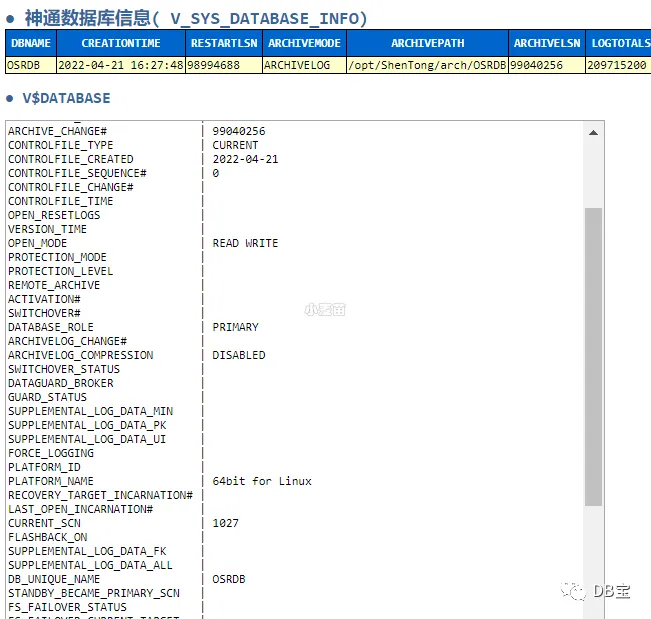Image resolution: width=651 pixels, height=619 pixels.
Task: Click the PLATFORM_NAME row label
Action: 51,481
